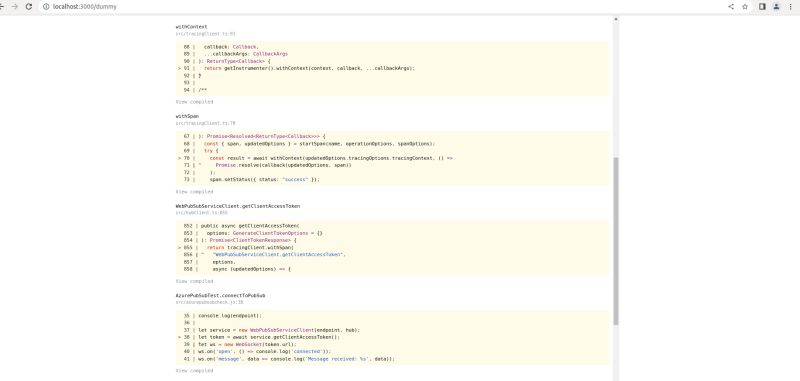Click View compiled under the withSpan frame

tap(194, 192)
